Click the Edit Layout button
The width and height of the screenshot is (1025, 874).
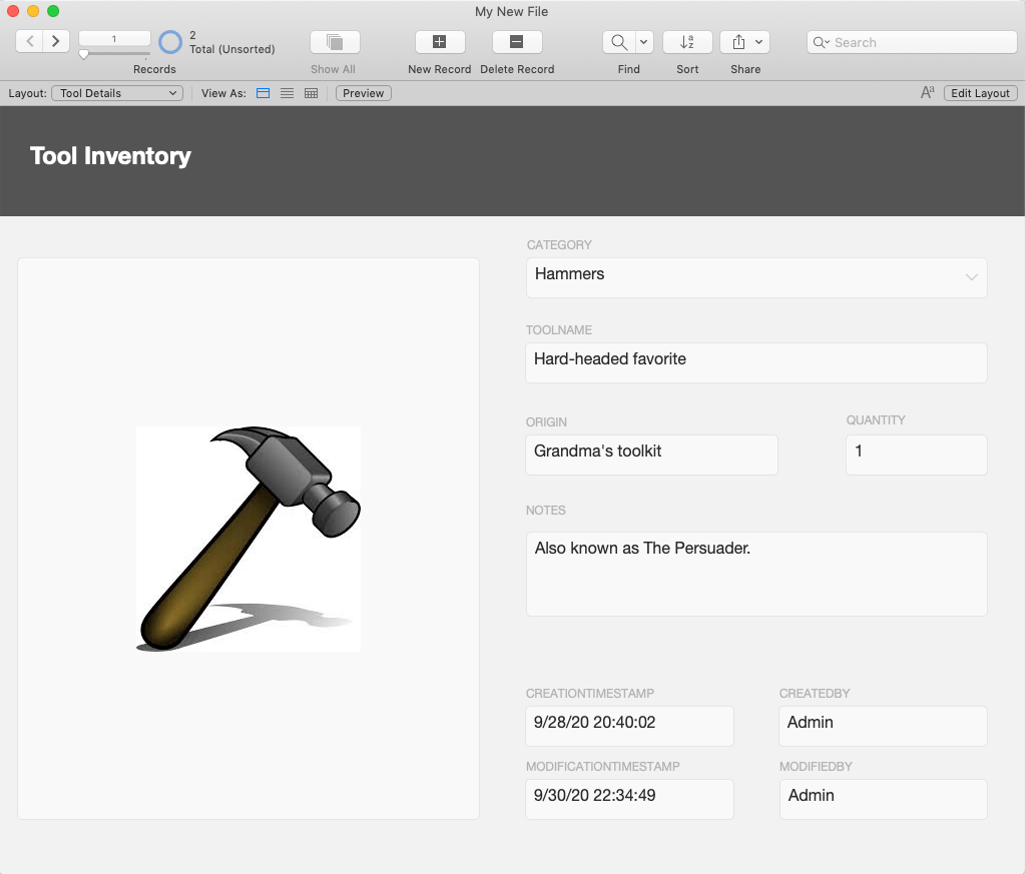981,93
